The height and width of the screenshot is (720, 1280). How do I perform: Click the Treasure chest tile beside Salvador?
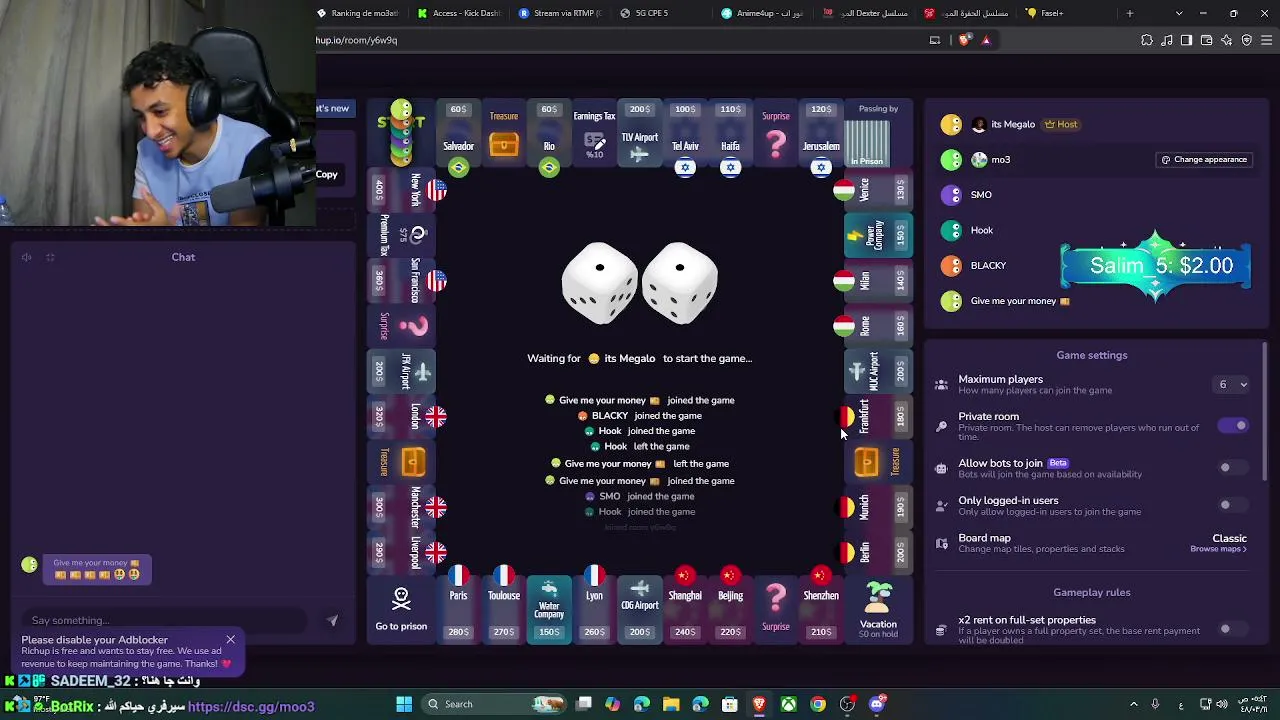(504, 134)
